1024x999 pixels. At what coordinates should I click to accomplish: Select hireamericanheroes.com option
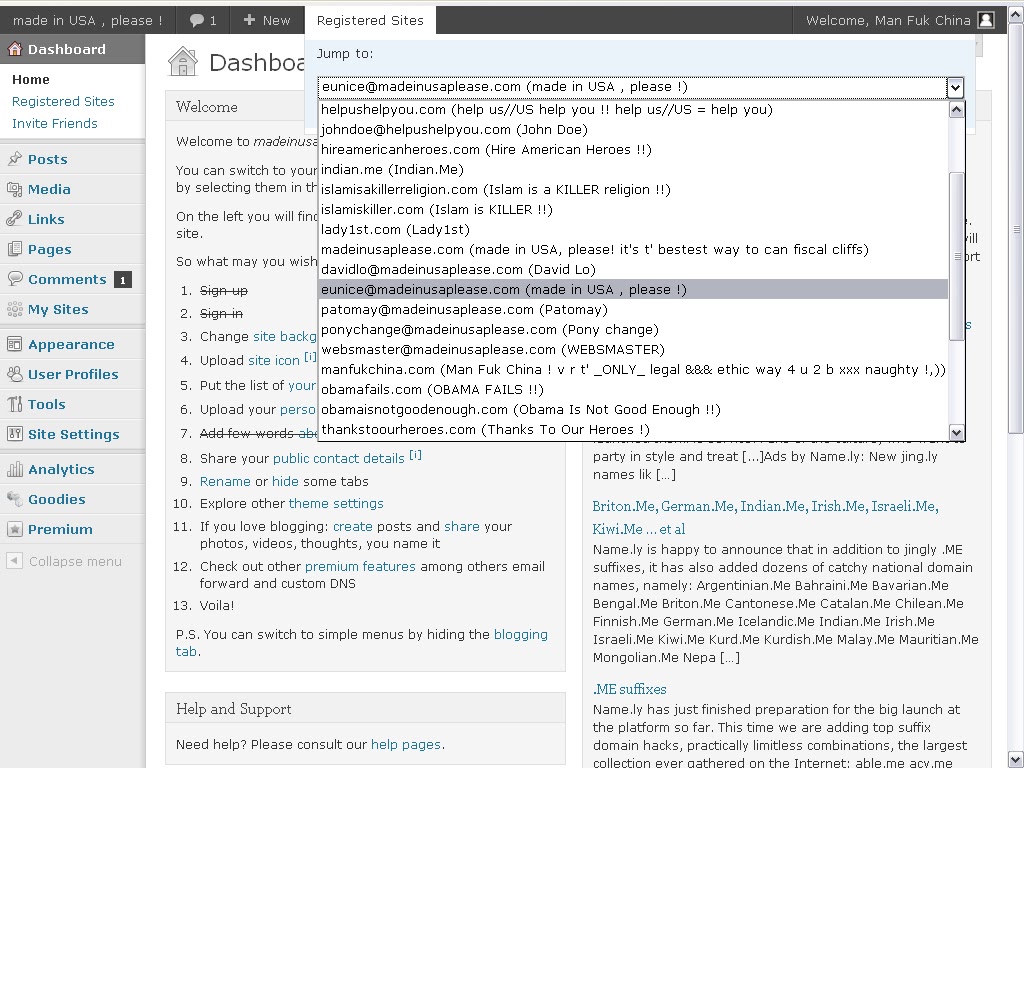633,150
